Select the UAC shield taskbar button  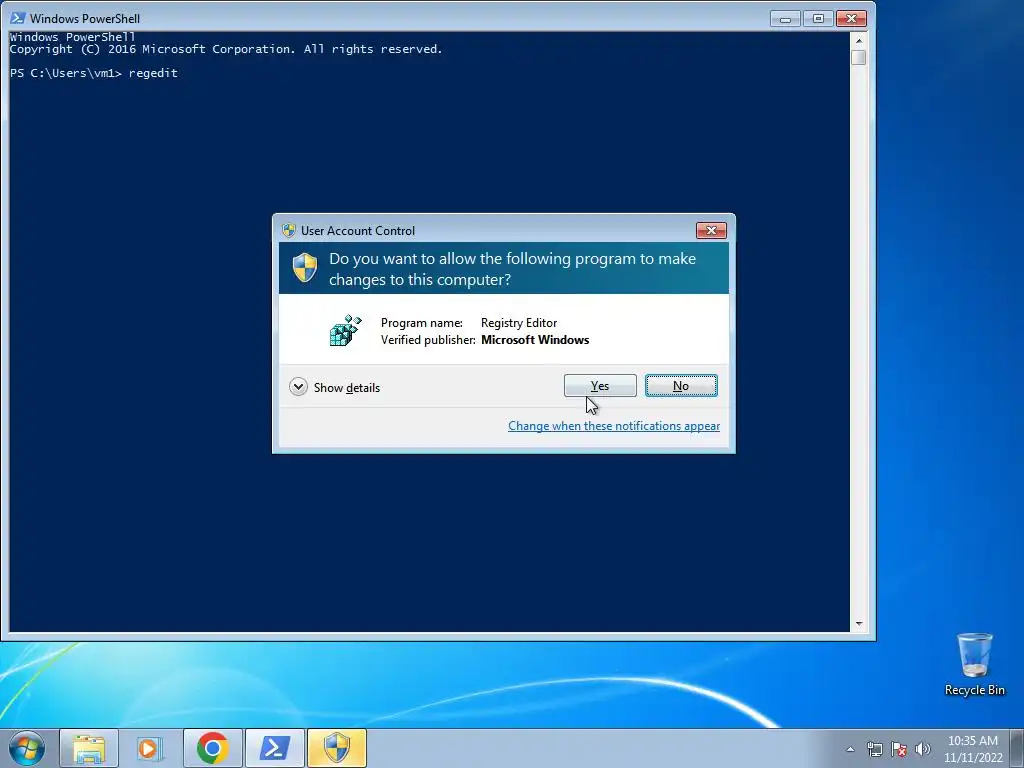click(x=337, y=748)
